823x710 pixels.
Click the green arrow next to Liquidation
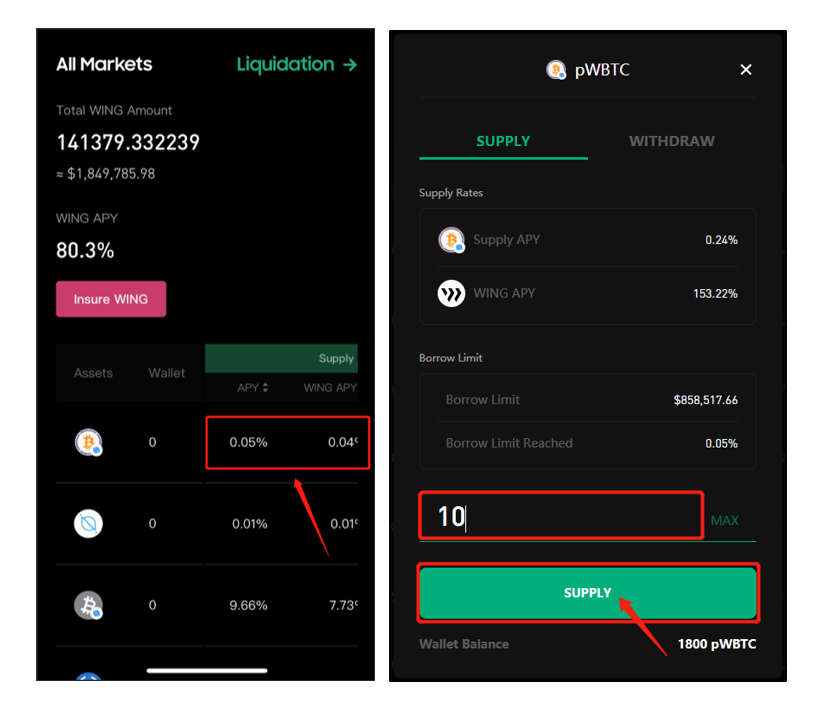coord(350,65)
